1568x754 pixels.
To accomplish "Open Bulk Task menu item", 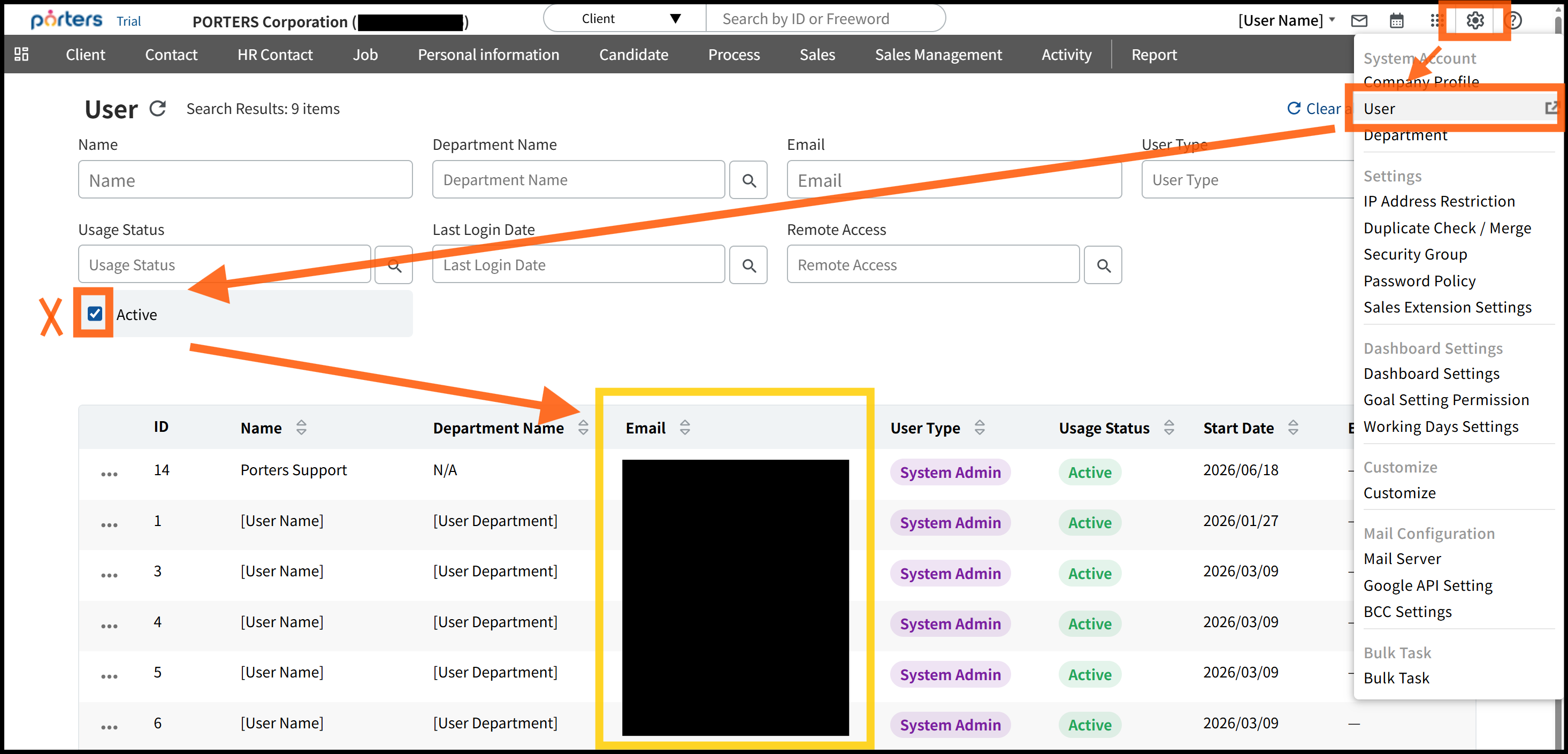I will coord(1396,678).
